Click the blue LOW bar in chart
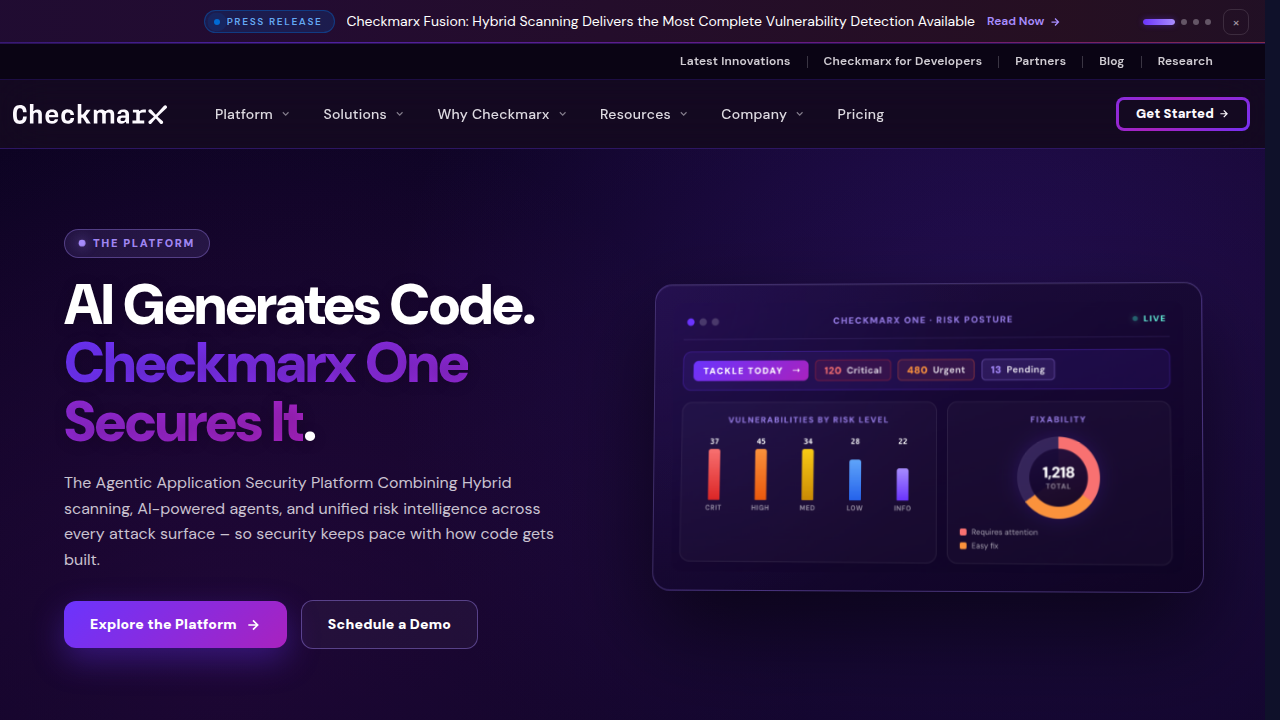The width and height of the screenshot is (1280, 720). pos(855,480)
